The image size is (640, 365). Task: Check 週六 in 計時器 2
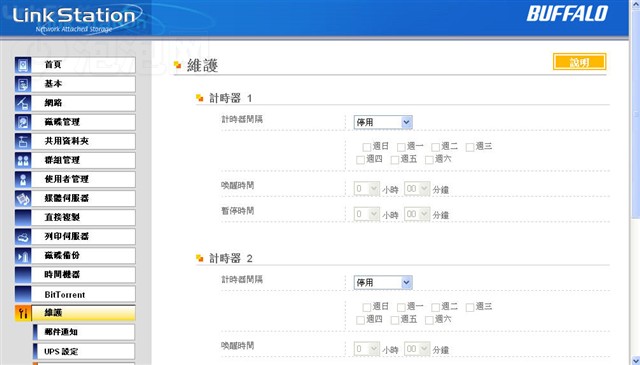[x=429, y=320]
